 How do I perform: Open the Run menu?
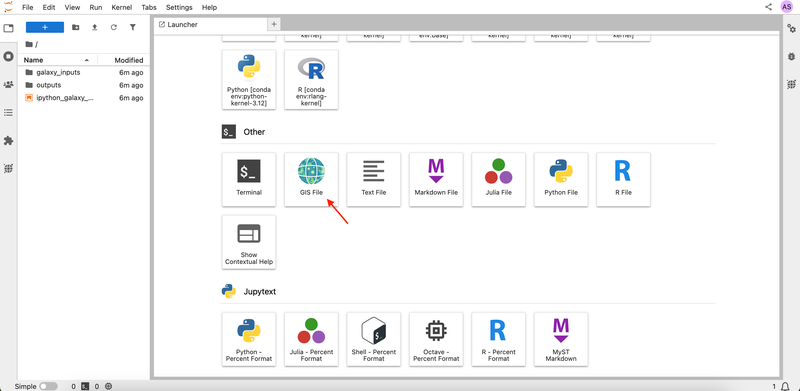click(95, 8)
